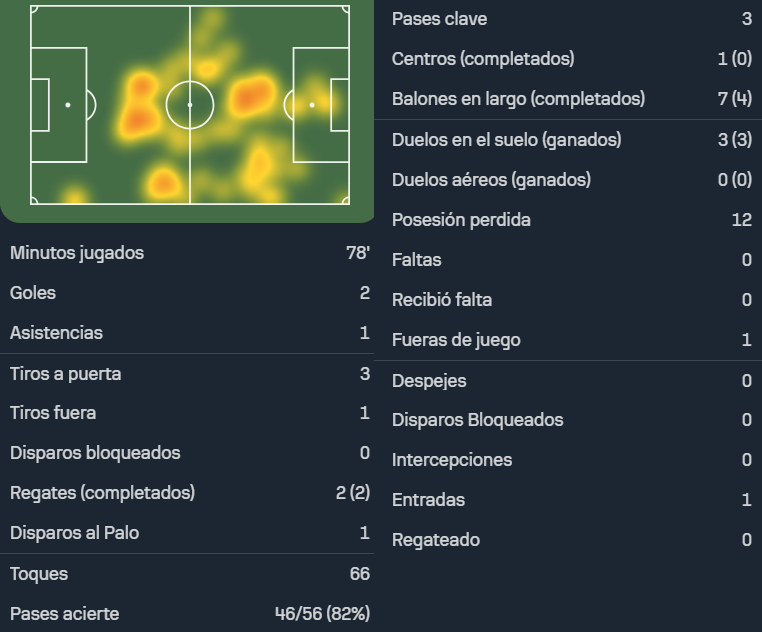762x632 pixels.
Task: Click the Toques statistic row
Action: tap(187, 574)
